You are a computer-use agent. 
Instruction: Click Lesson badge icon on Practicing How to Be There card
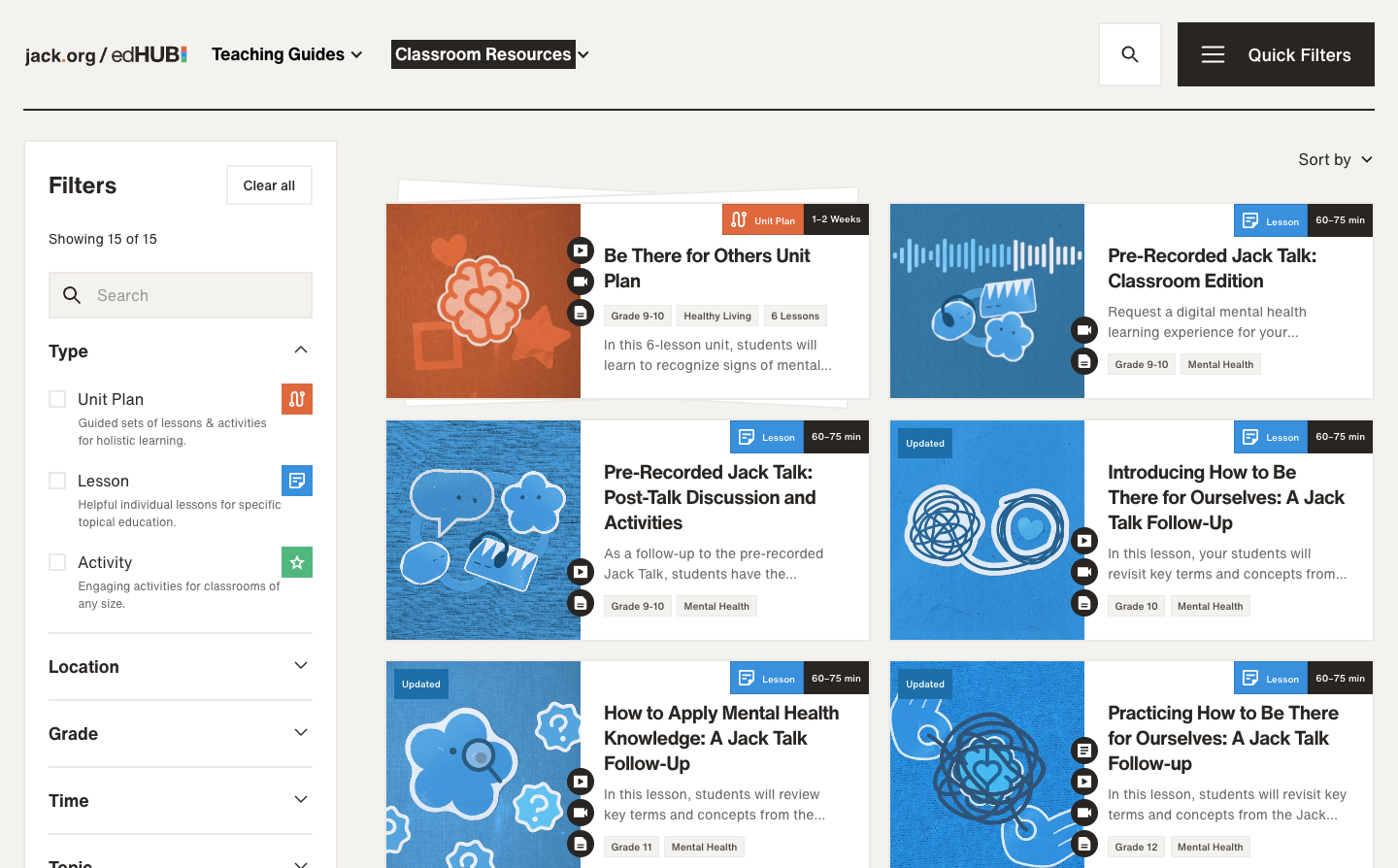pos(1250,678)
